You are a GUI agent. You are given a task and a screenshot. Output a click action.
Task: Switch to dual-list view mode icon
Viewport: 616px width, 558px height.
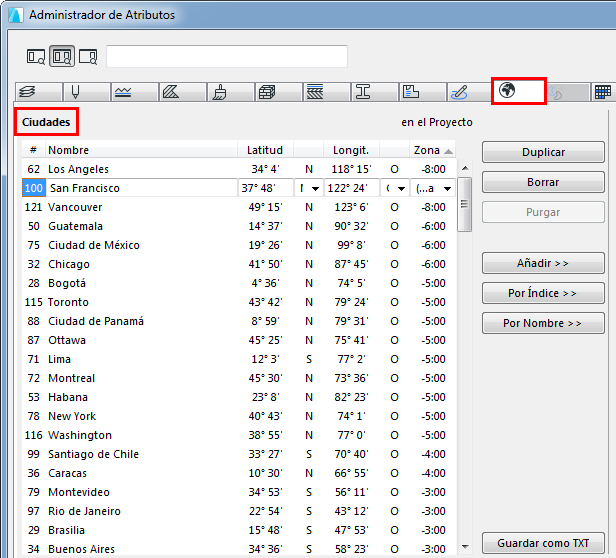(62, 57)
